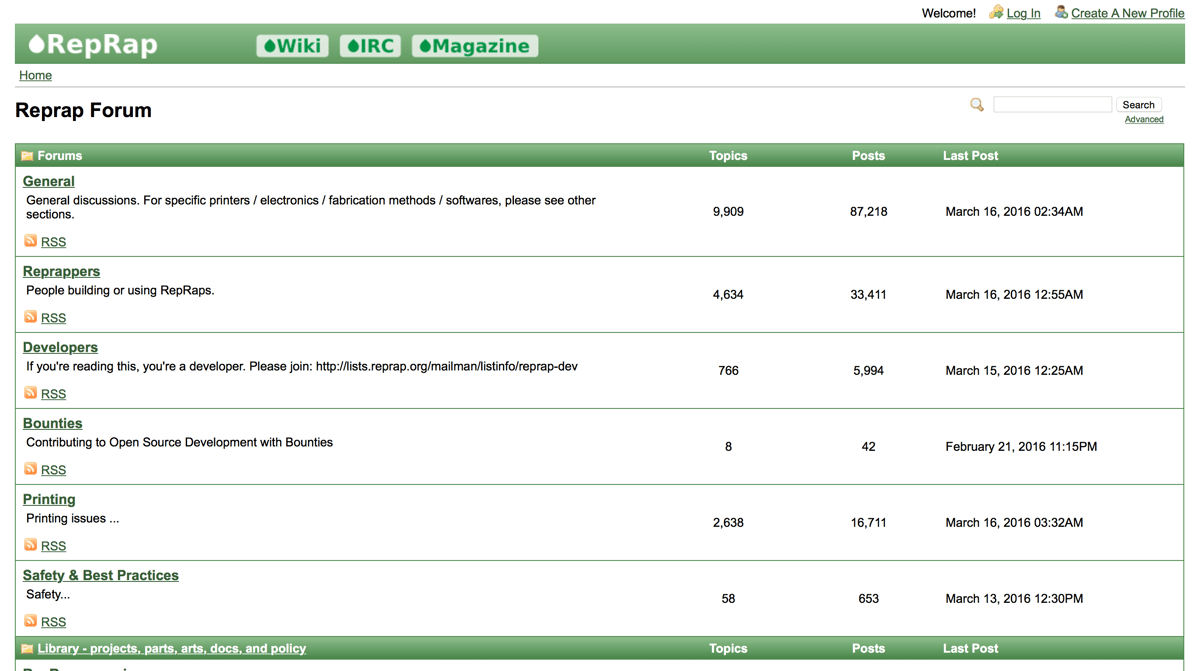Click the Developers last post date March 15, 2016 12:25AM

(x=1014, y=371)
